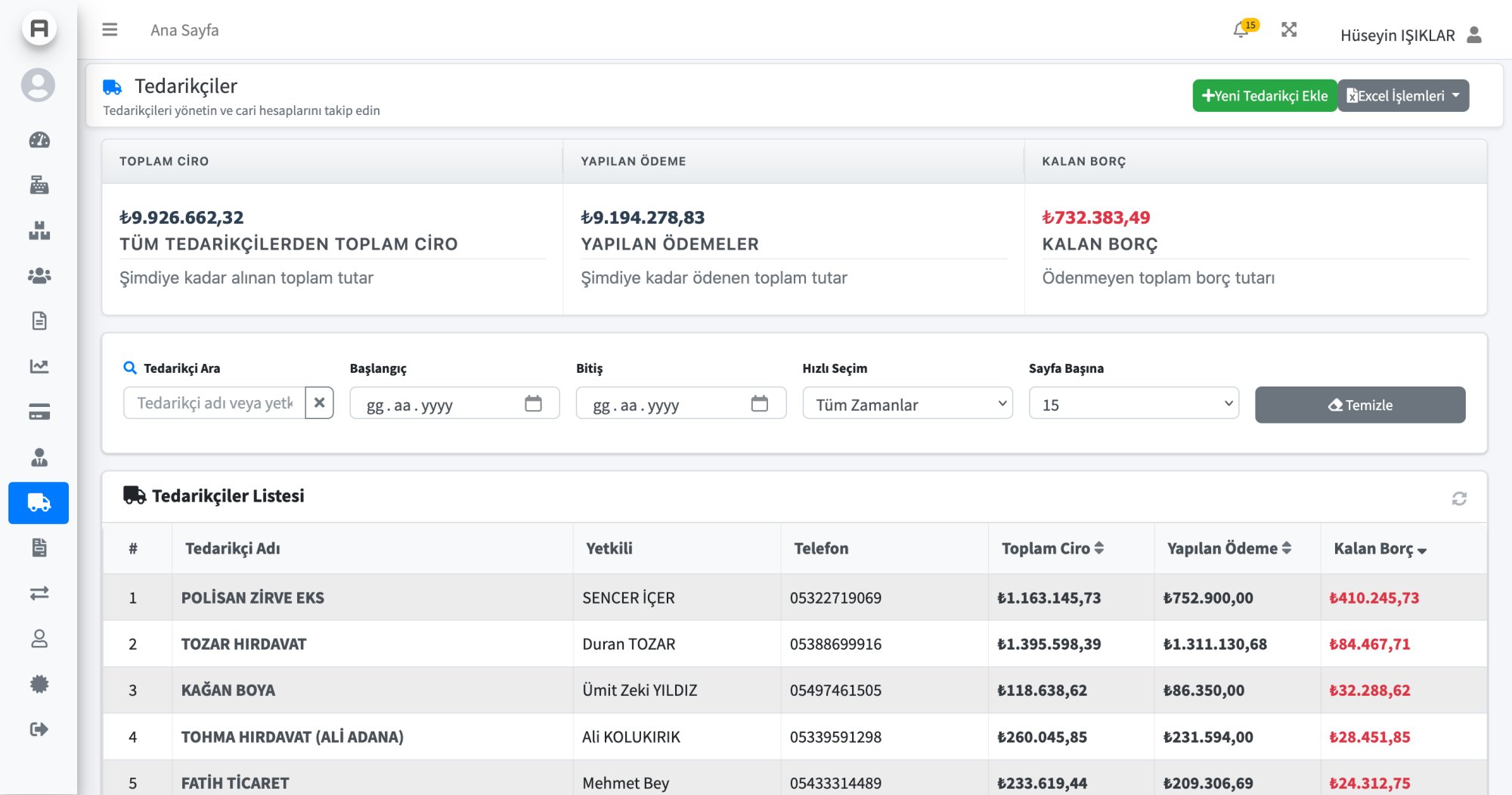Expand the Excel İşlemleri dropdown
1512x795 pixels.
(1403, 96)
